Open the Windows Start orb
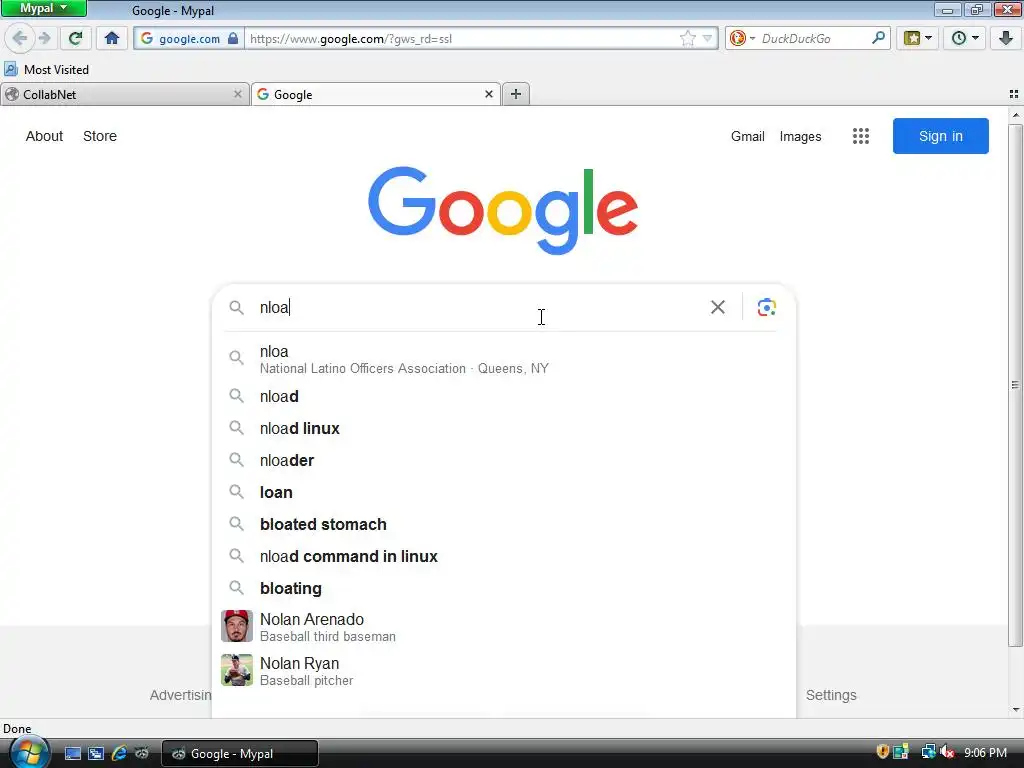This screenshot has height=768, width=1024. pos(29,752)
